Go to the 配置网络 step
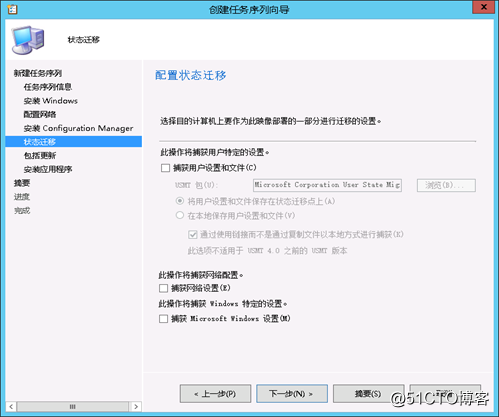The width and height of the screenshot is (499, 417). pyautogui.click(x=40, y=114)
